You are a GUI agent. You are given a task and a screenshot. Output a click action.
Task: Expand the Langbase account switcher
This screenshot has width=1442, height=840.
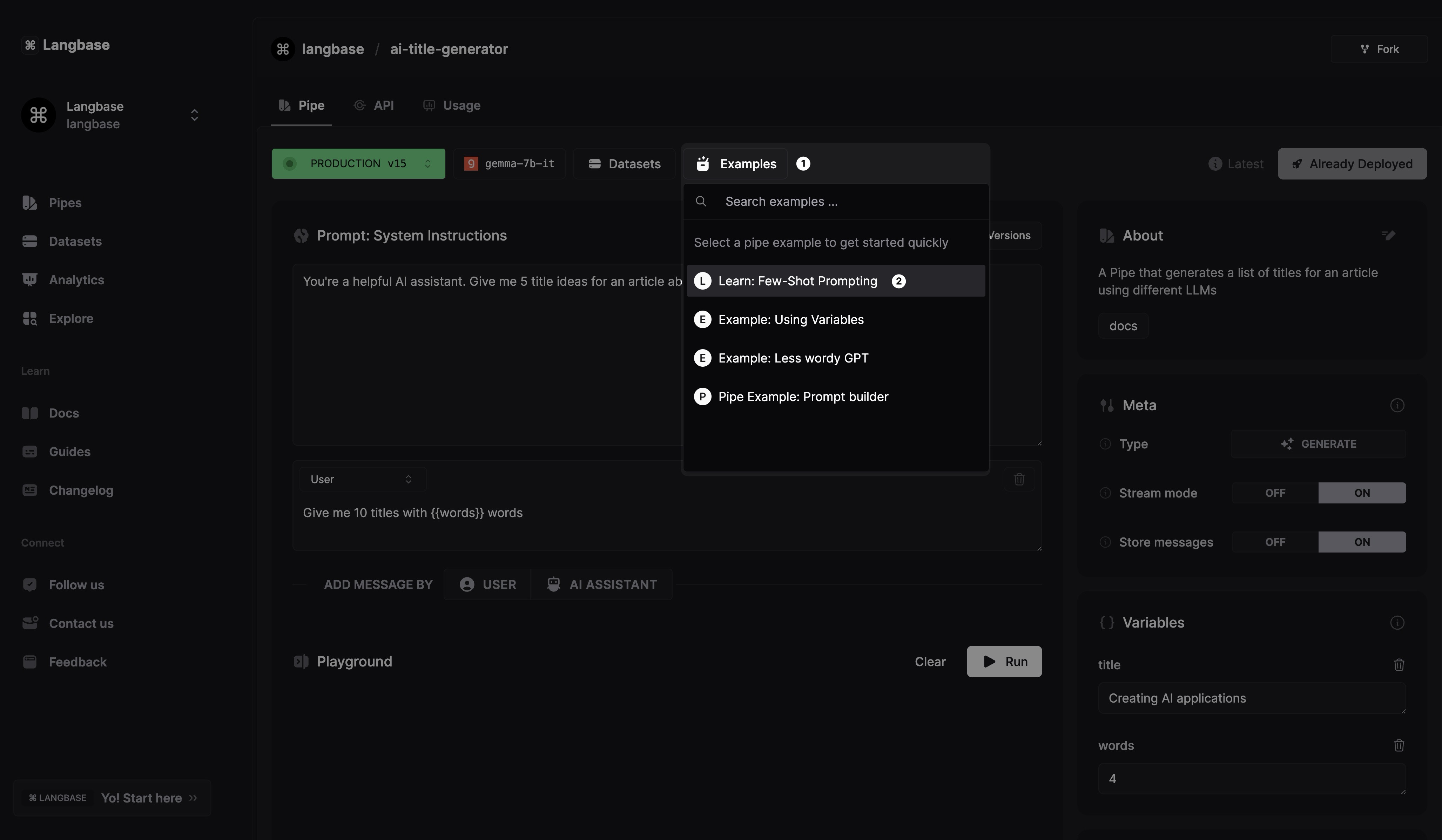[x=195, y=115]
